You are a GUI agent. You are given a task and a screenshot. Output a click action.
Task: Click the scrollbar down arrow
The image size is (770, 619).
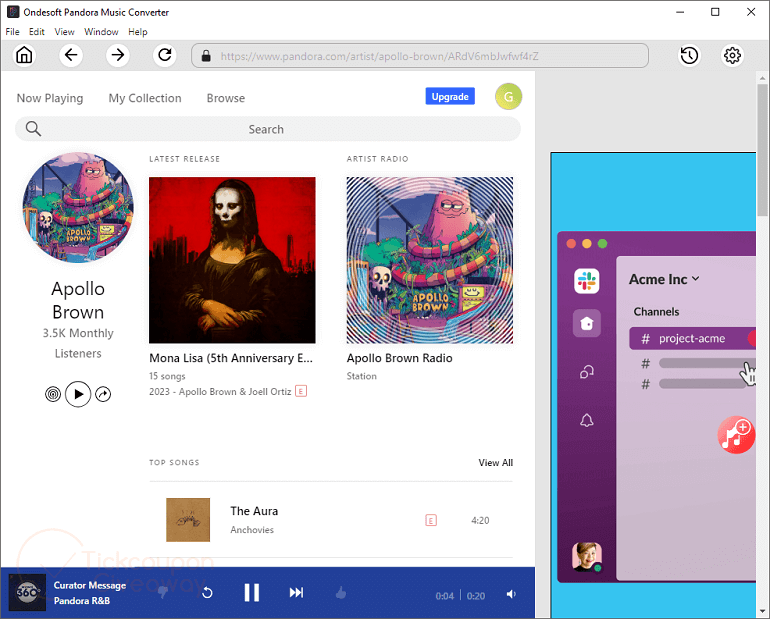point(762,611)
